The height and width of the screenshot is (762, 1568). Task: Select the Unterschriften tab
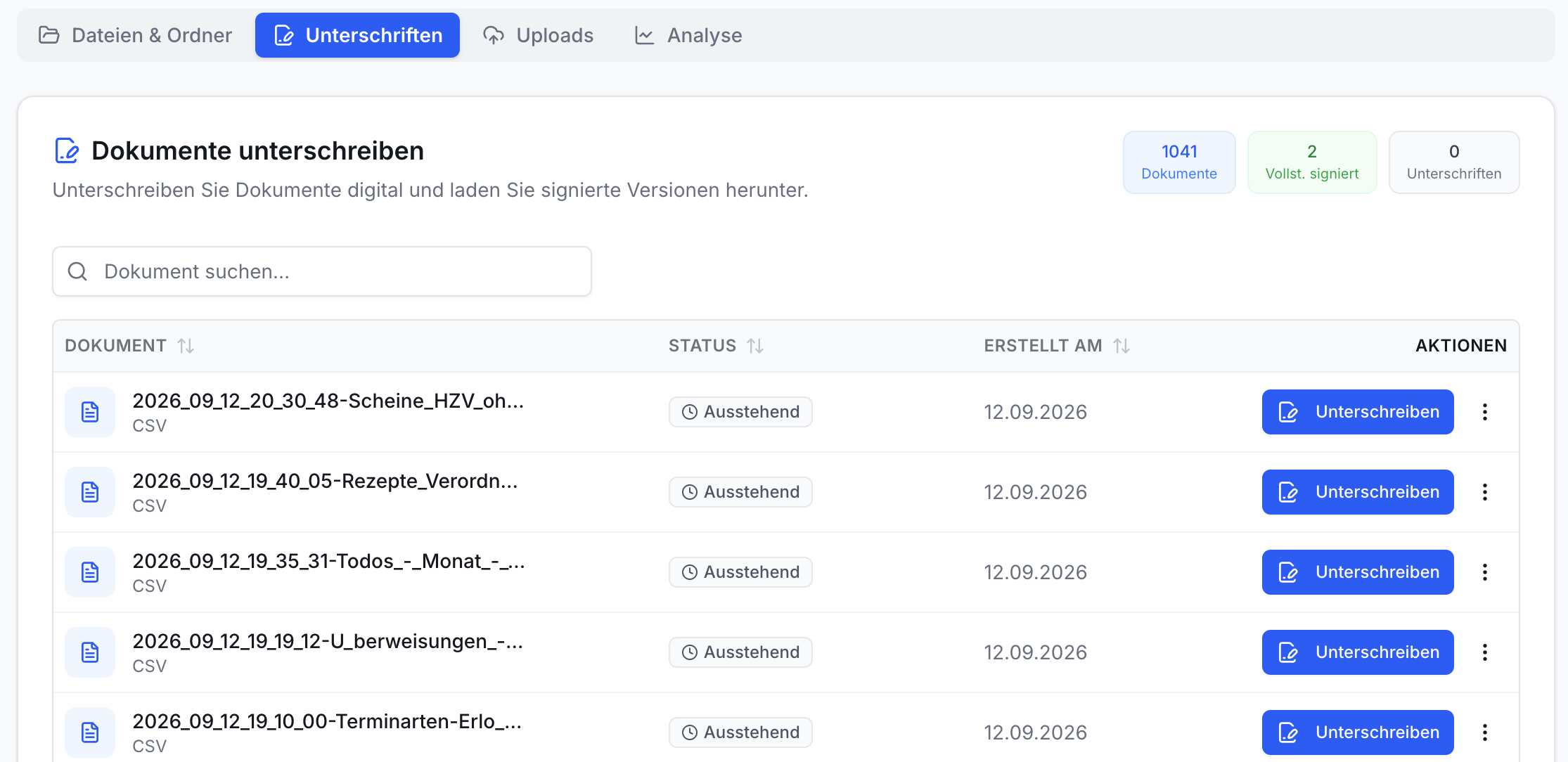click(x=357, y=35)
